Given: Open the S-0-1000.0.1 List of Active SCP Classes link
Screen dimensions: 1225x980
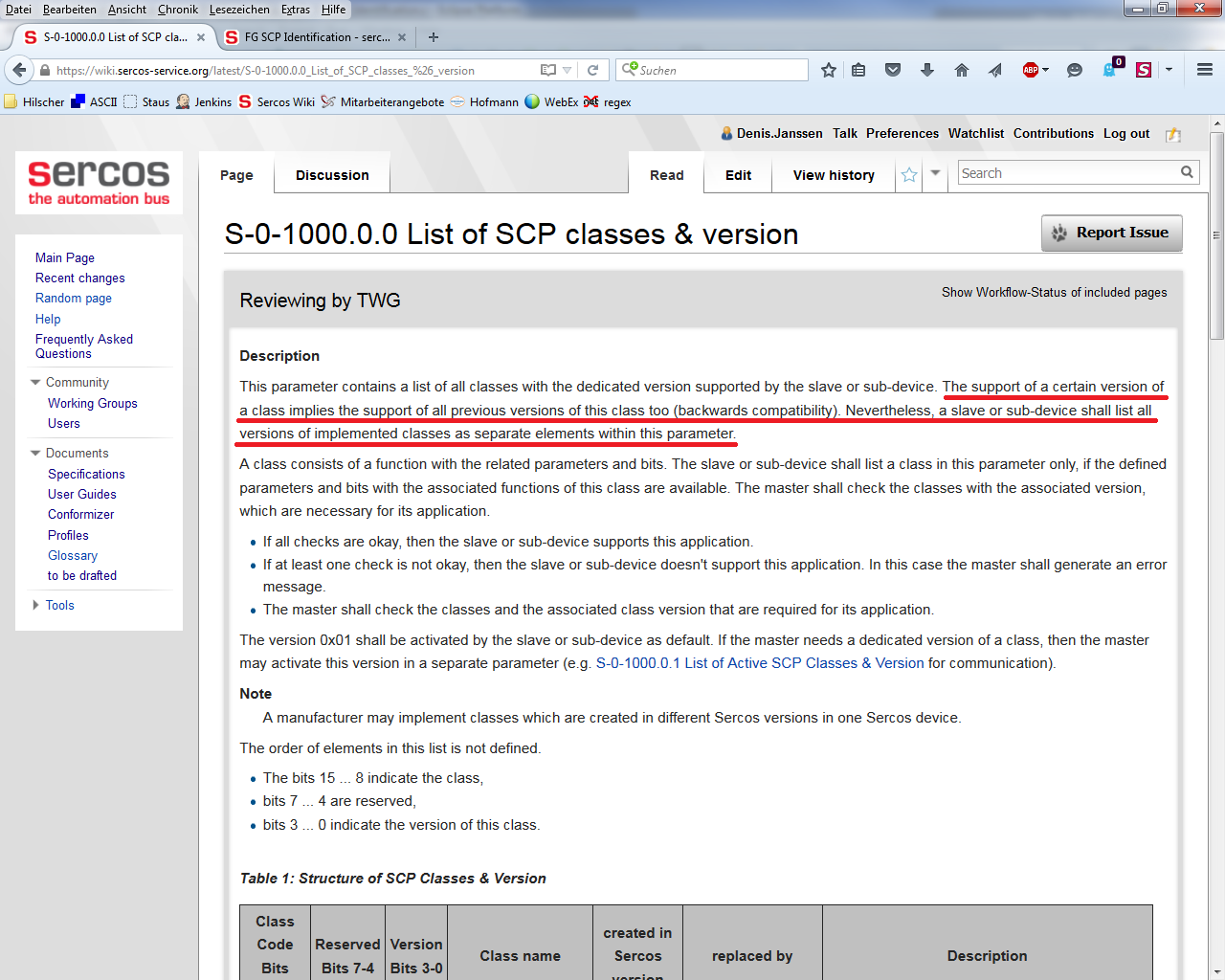Looking at the screenshot, I should (x=760, y=663).
